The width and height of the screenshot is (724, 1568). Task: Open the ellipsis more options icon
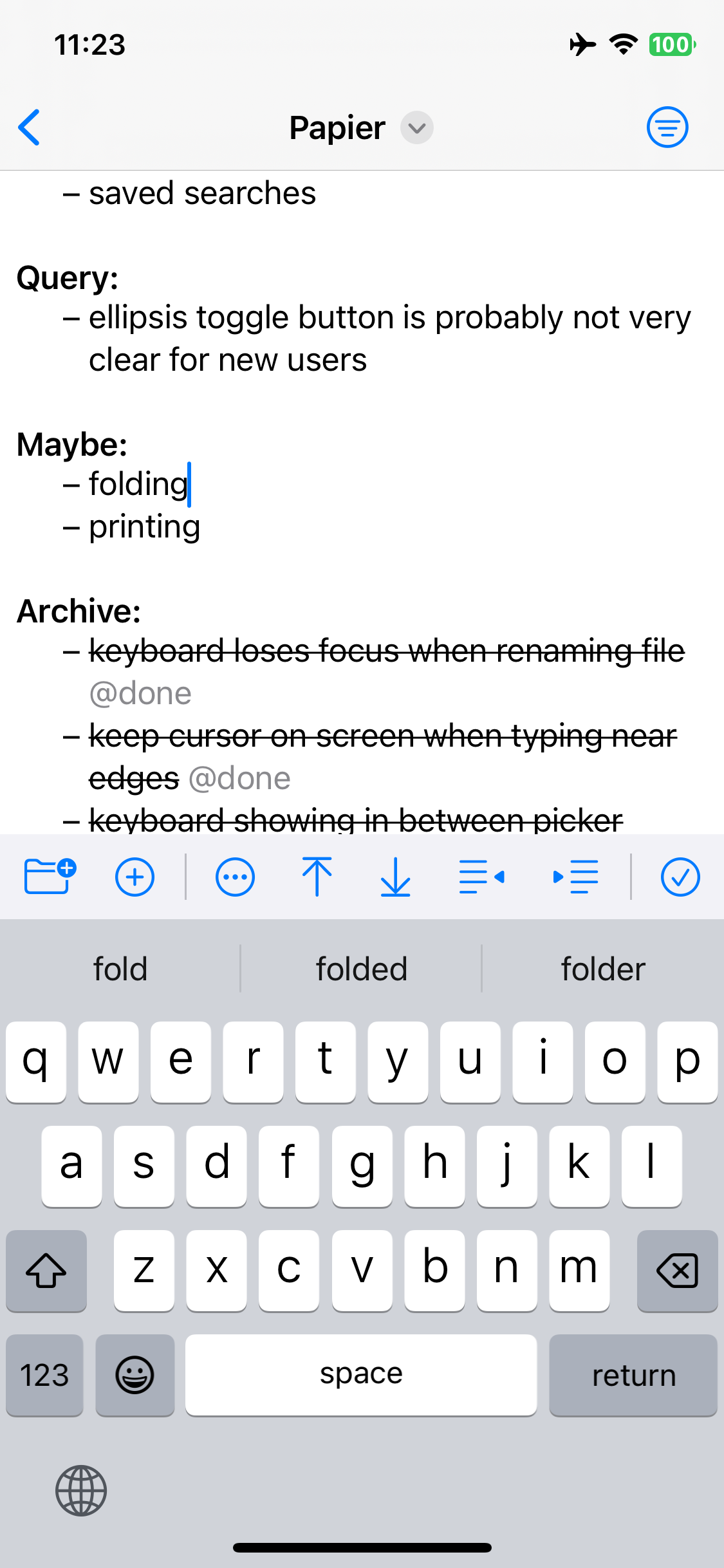click(235, 877)
